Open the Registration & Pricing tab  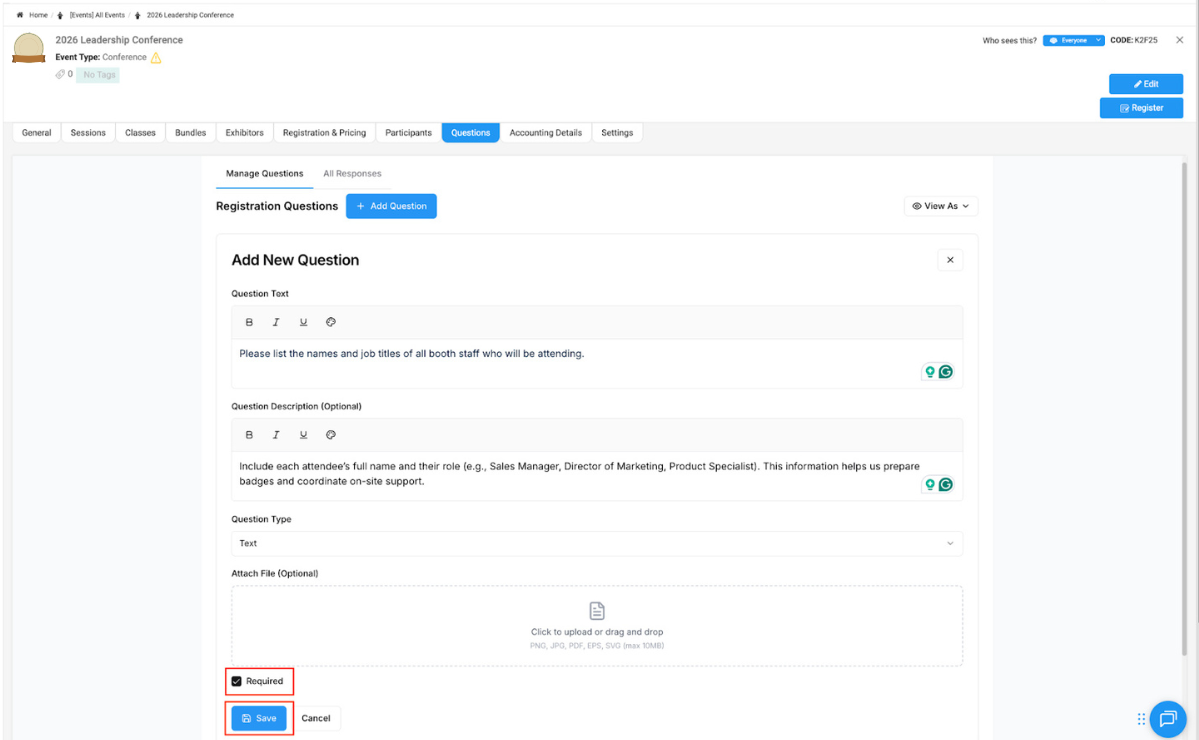324,132
